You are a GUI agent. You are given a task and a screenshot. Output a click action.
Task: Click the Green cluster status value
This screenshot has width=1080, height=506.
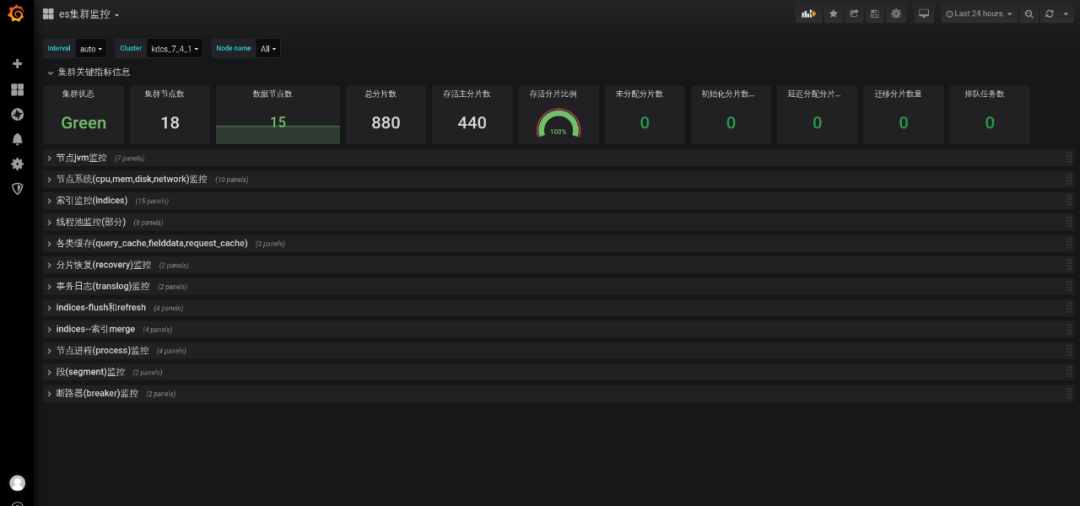point(83,123)
